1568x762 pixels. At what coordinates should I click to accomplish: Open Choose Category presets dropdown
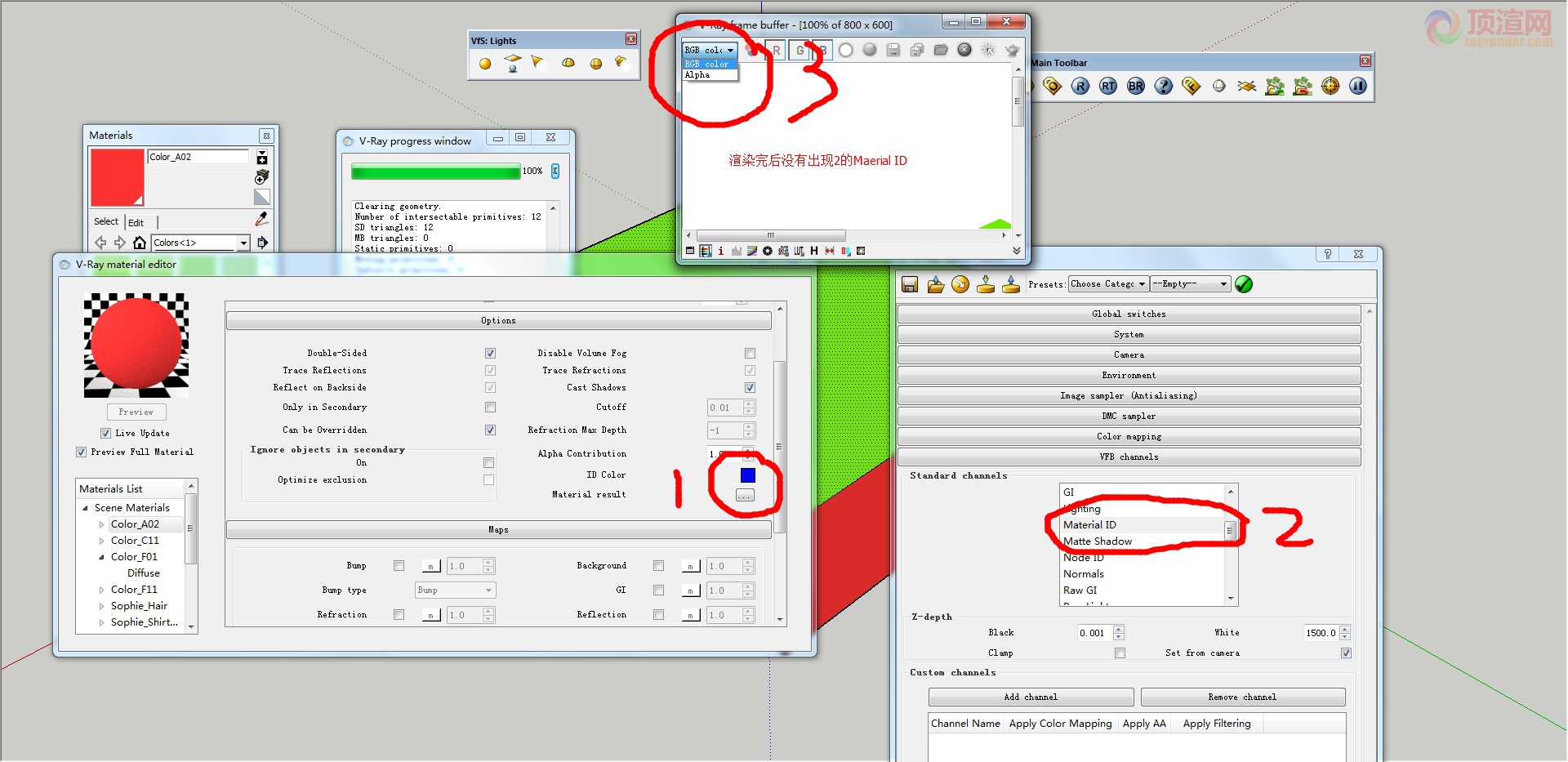click(x=1108, y=284)
